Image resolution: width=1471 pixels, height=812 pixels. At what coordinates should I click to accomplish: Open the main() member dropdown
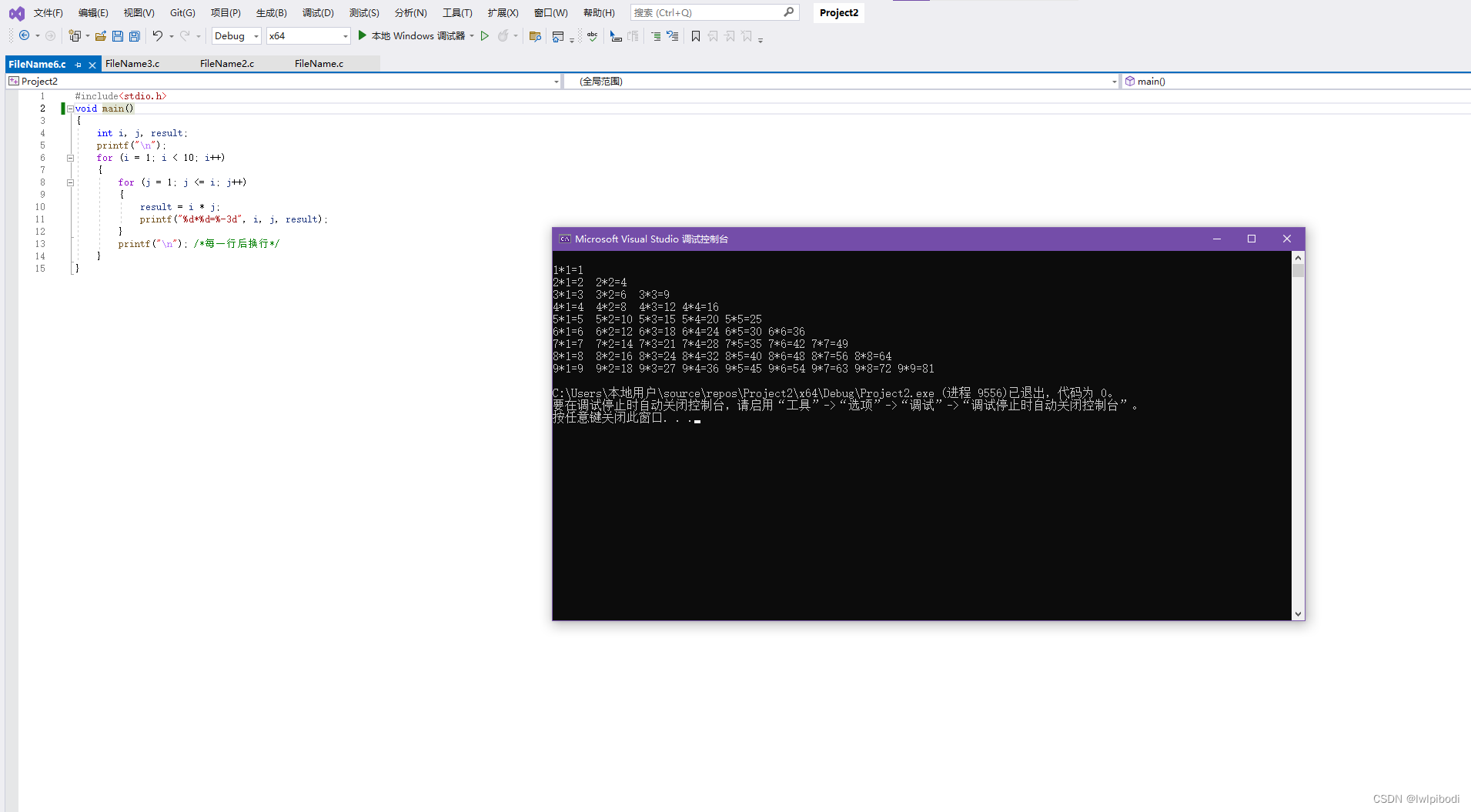point(1296,81)
